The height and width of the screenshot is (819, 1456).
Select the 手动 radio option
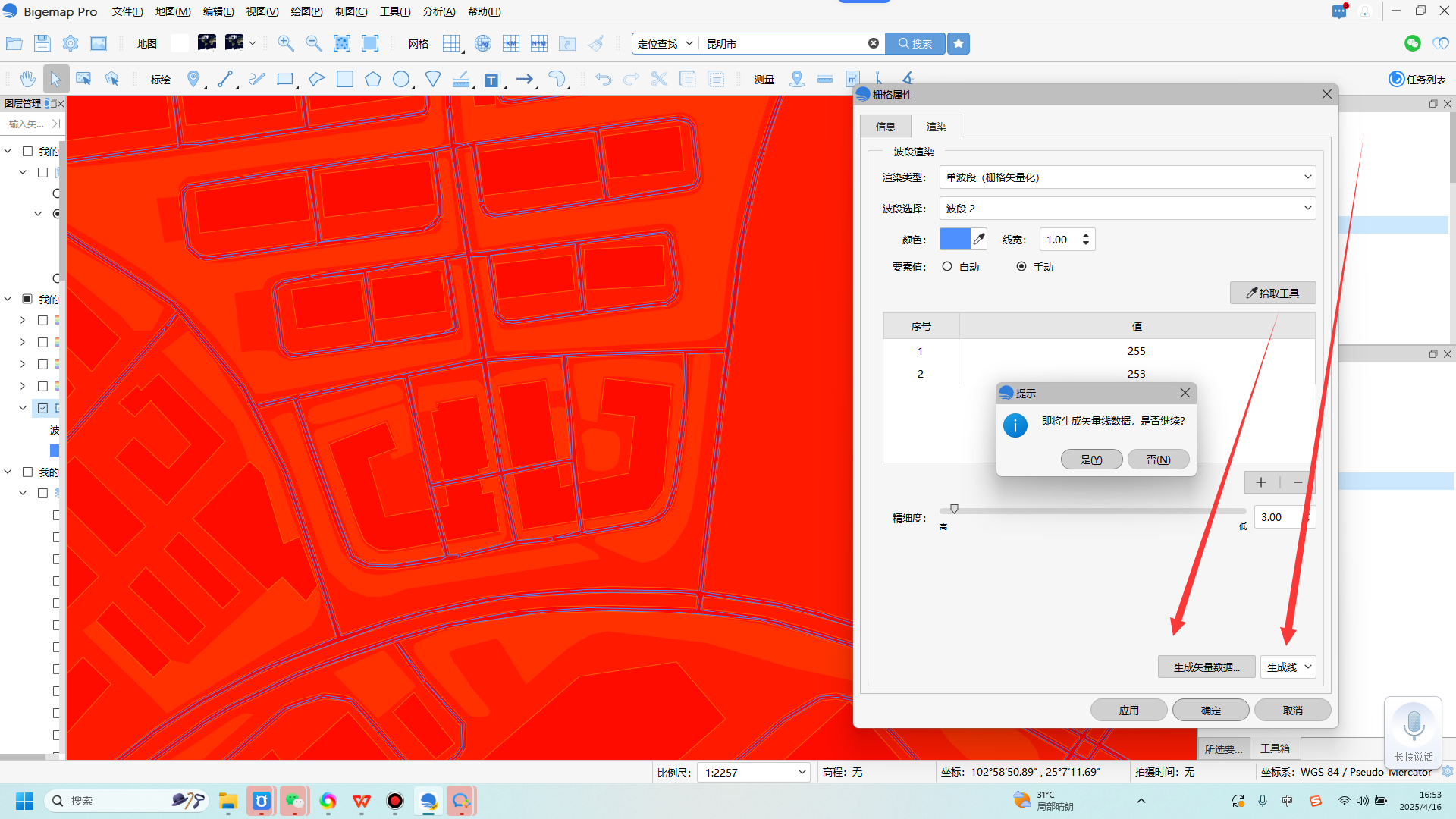(1021, 267)
